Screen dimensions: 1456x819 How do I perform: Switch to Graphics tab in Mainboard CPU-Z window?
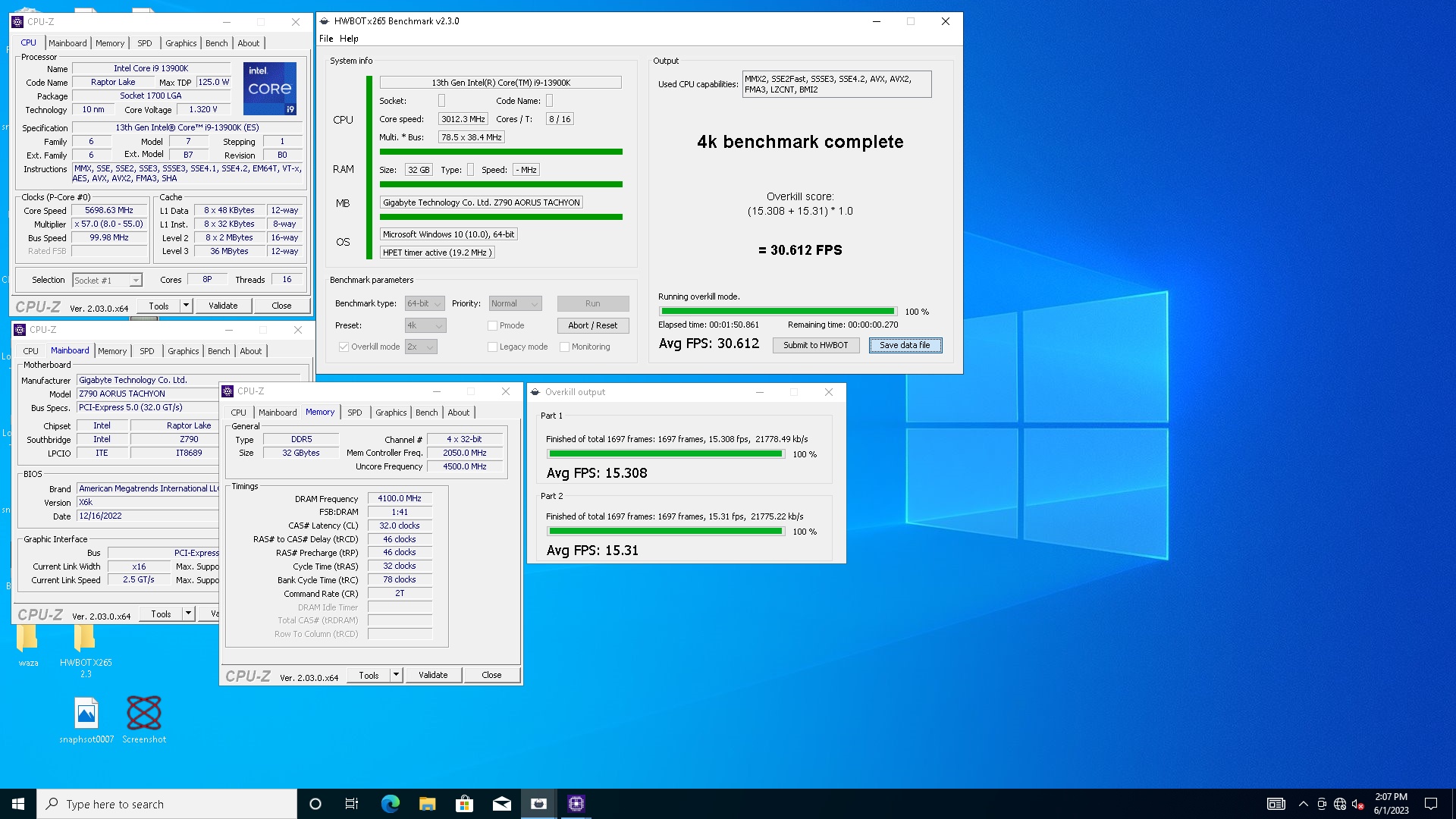[x=183, y=351]
